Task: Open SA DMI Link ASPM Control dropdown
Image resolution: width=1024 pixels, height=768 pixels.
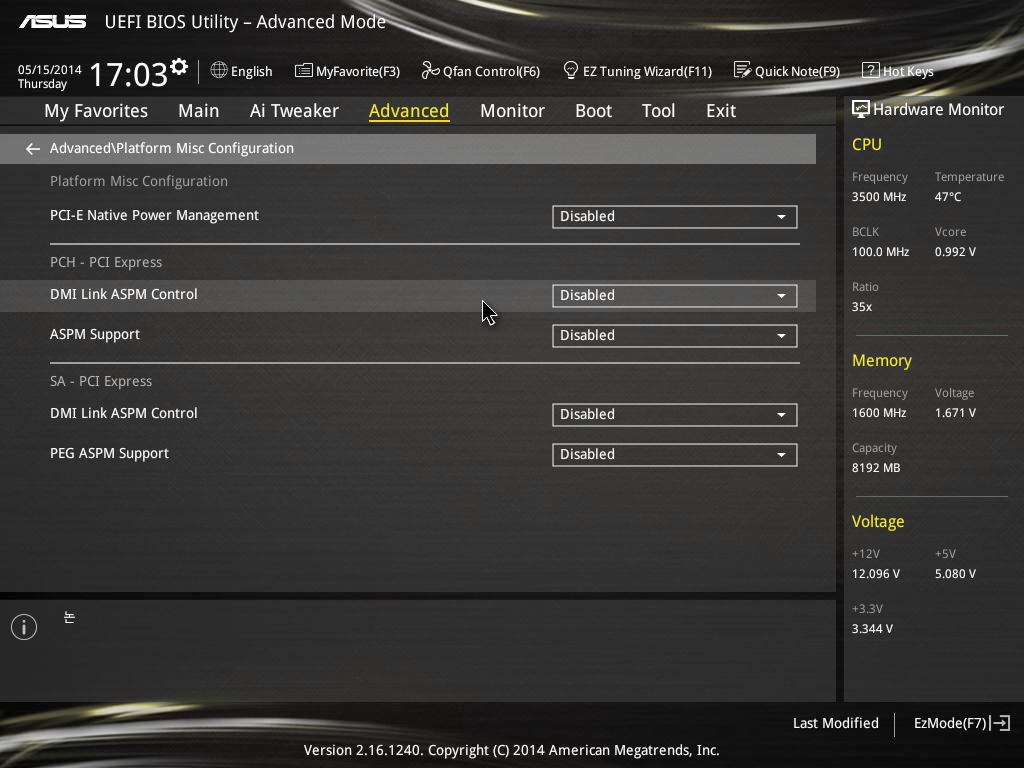Action: (x=675, y=415)
